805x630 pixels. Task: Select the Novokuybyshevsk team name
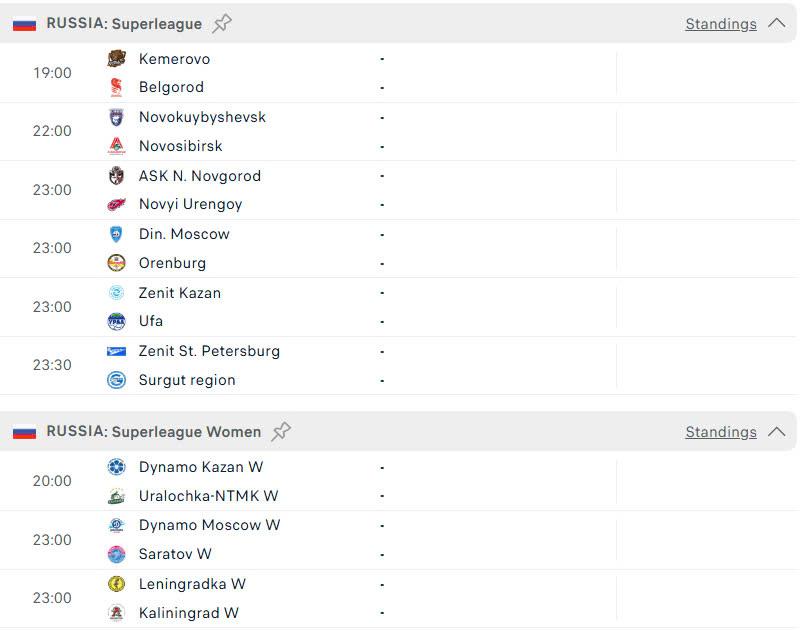click(x=202, y=117)
